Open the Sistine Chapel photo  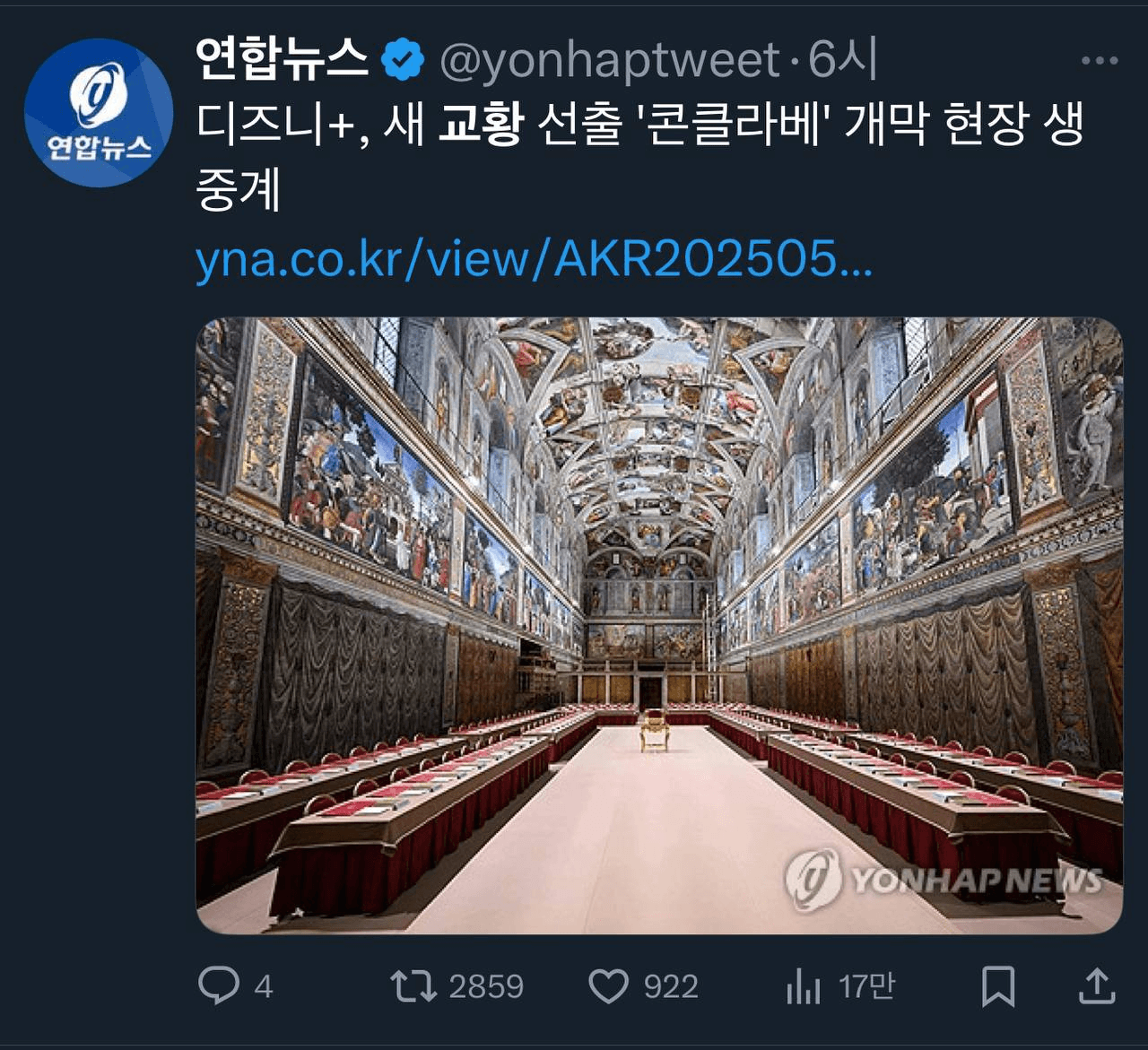coord(659,626)
